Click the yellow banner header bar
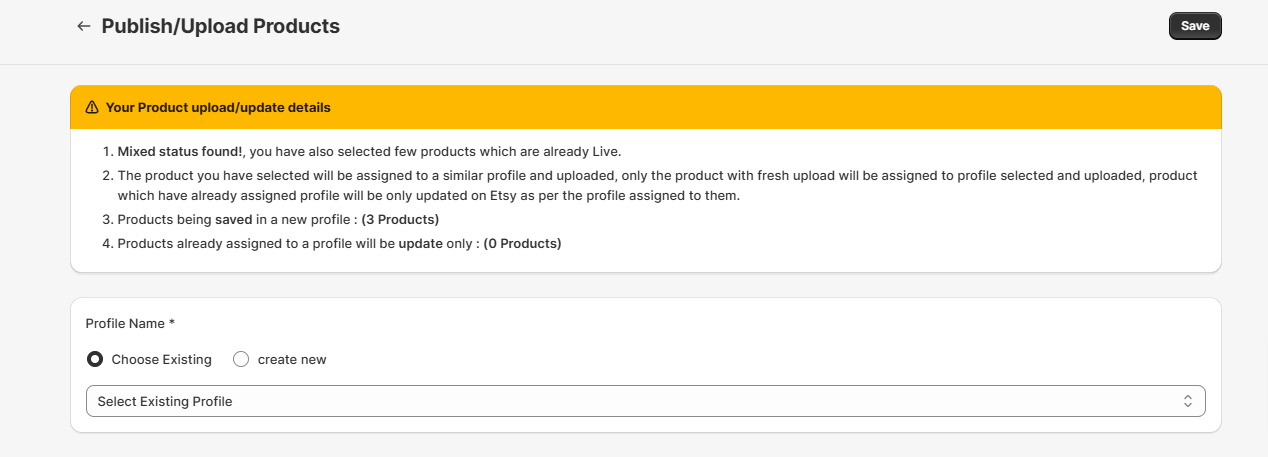 (x=646, y=107)
